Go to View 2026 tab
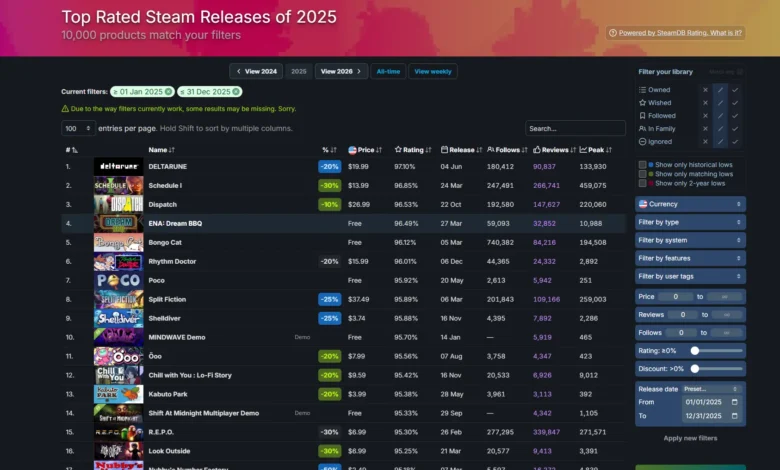The height and width of the screenshot is (470, 780). 341,71
